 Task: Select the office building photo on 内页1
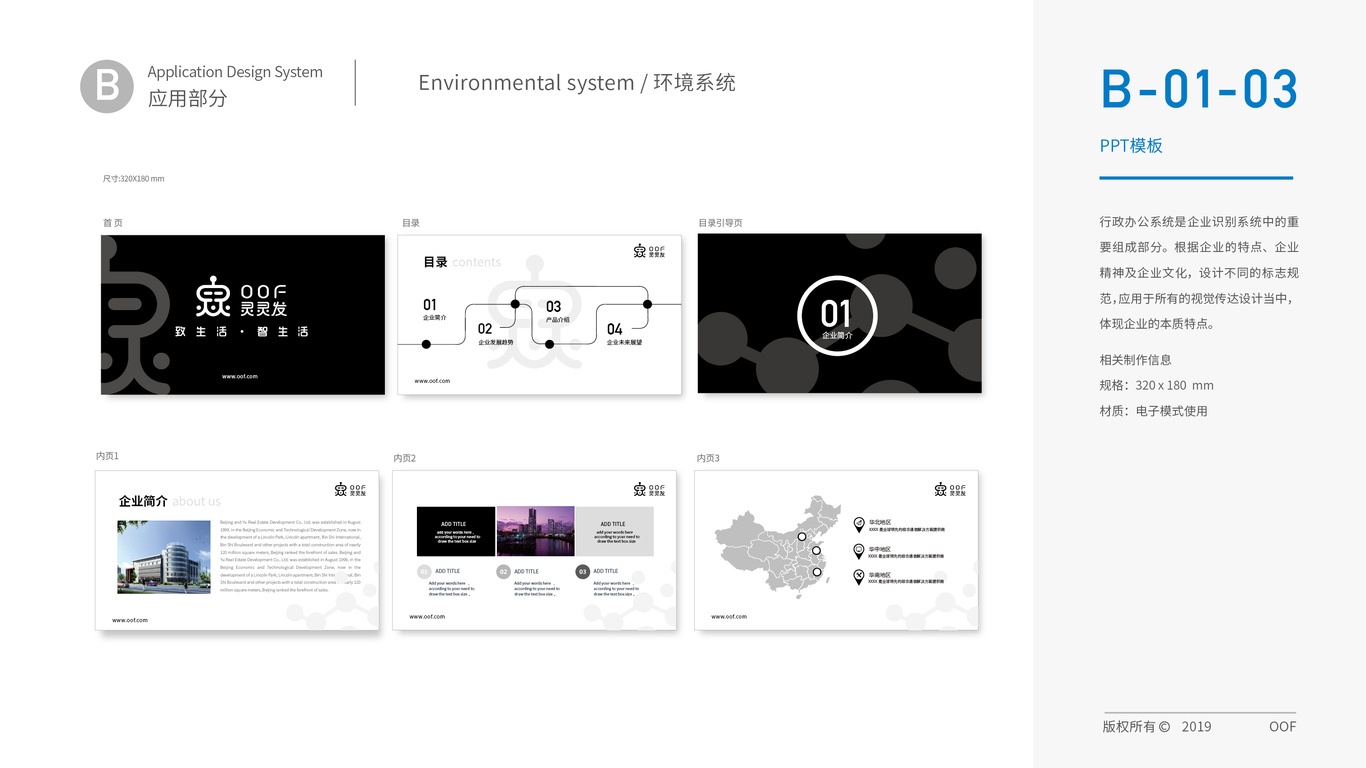[164, 557]
